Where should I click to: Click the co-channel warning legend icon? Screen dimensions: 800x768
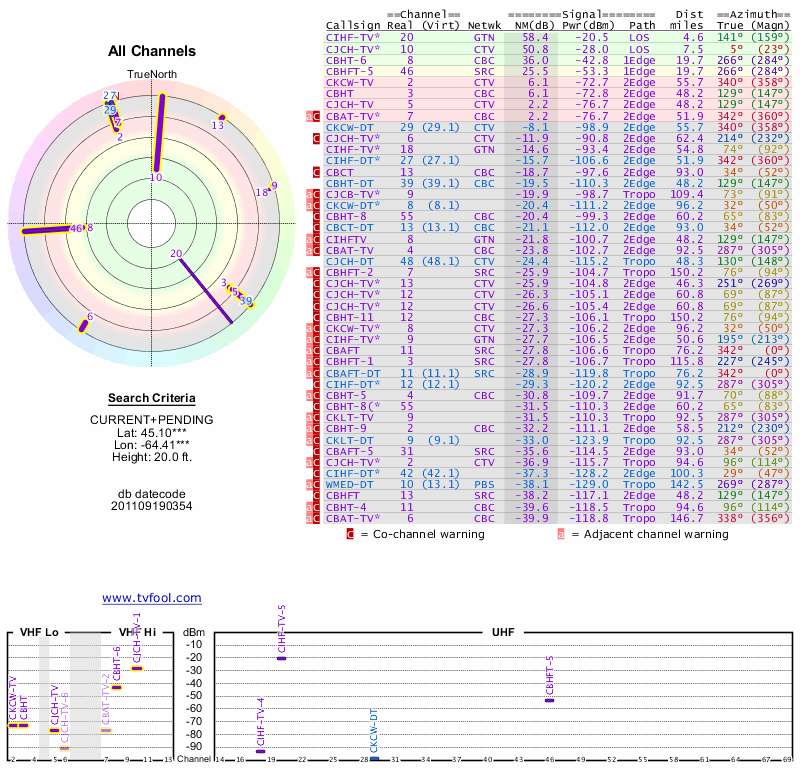[x=351, y=534]
